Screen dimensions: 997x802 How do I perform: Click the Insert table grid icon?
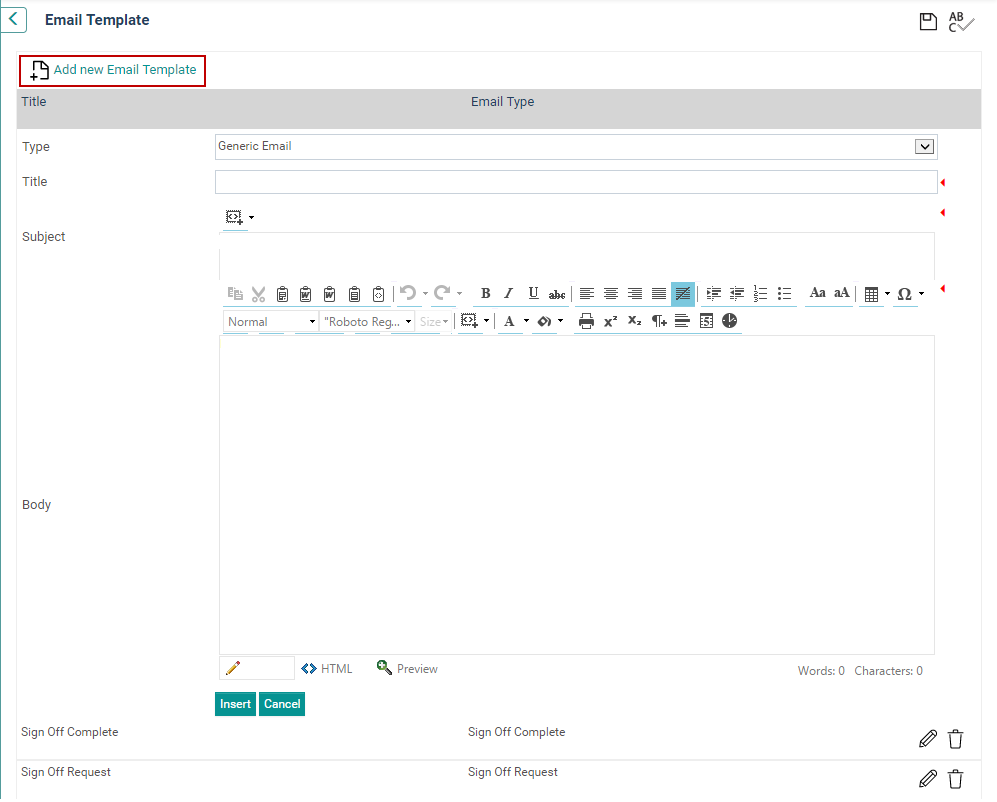[x=872, y=294]
